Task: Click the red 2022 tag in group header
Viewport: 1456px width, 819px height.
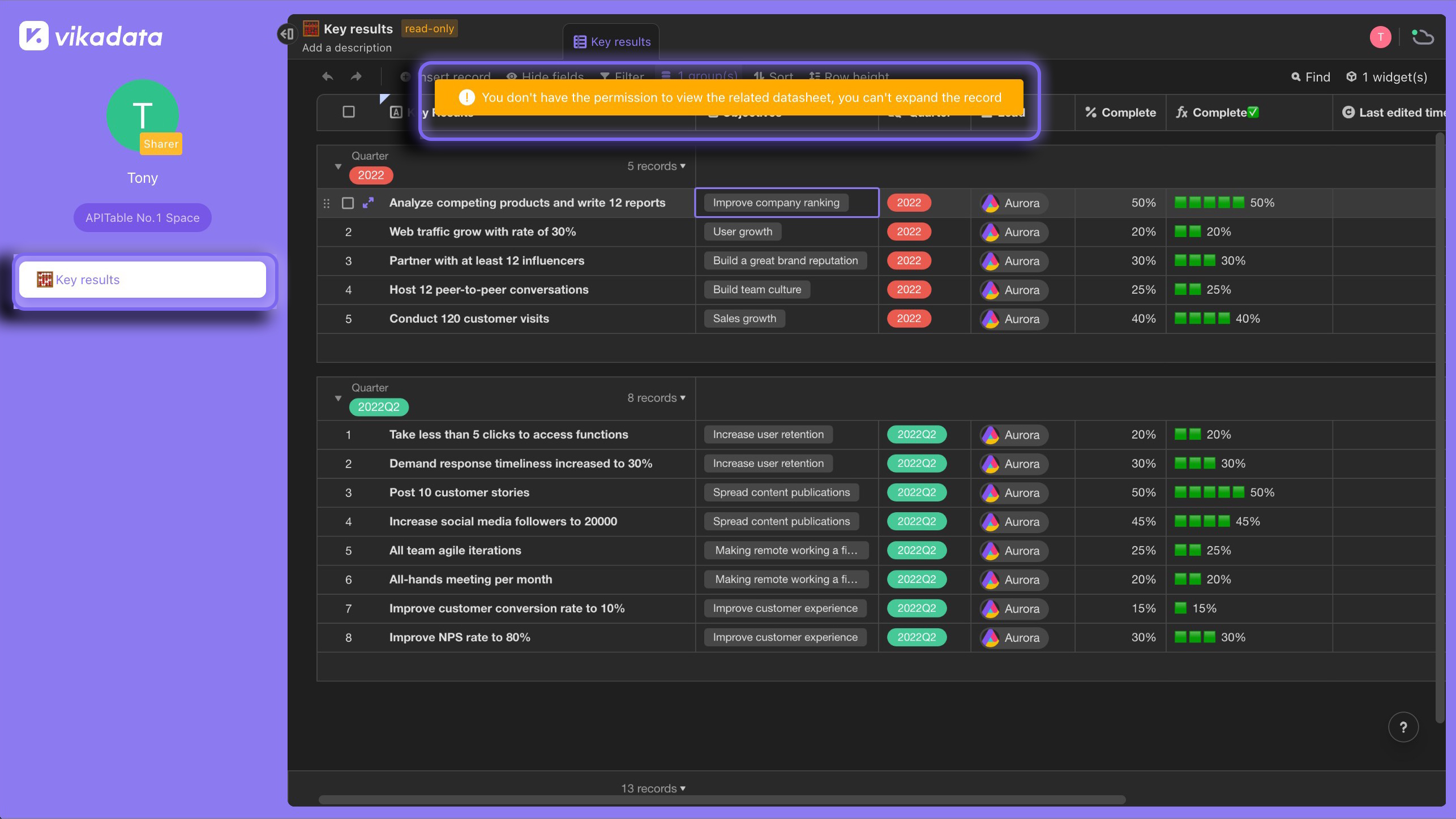Action: click(371, 175)
